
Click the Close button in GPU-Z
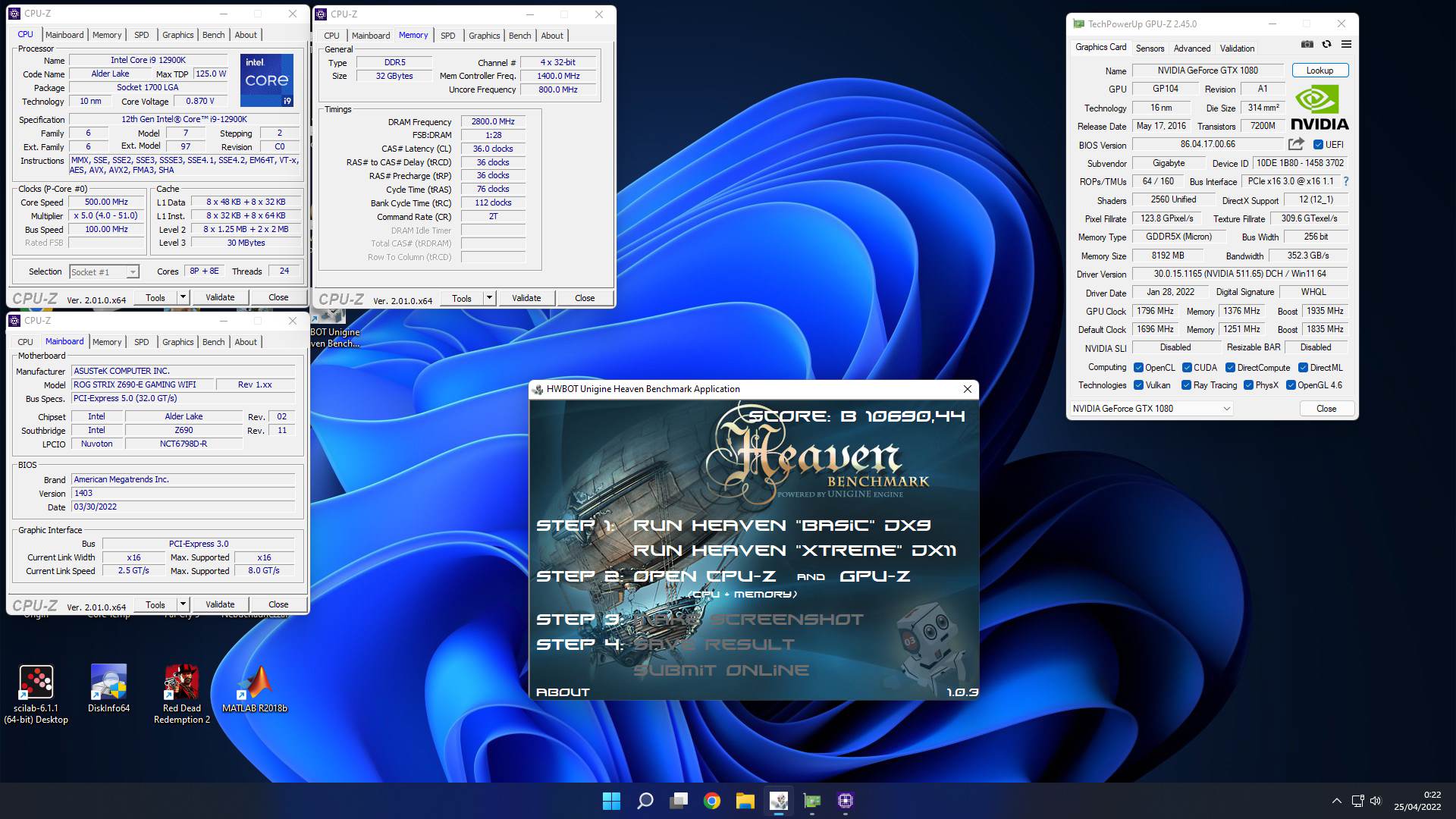pyautogui.click(x=1326, y=408)
